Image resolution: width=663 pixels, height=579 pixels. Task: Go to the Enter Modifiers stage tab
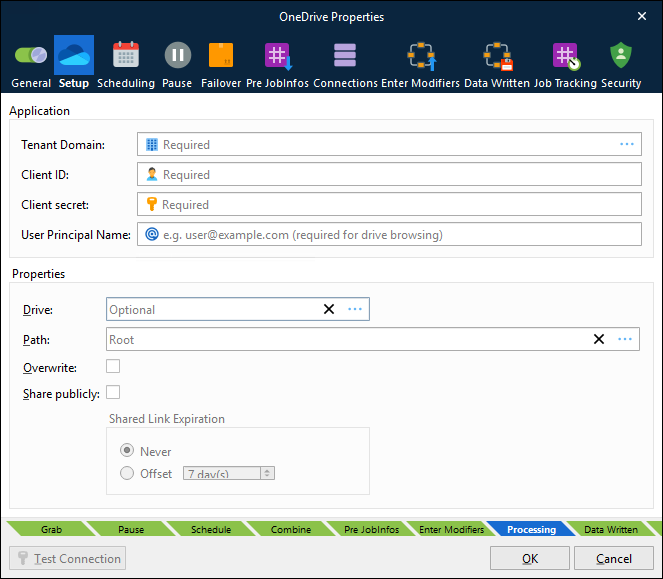pyautogui.click(x=451, y=530)
